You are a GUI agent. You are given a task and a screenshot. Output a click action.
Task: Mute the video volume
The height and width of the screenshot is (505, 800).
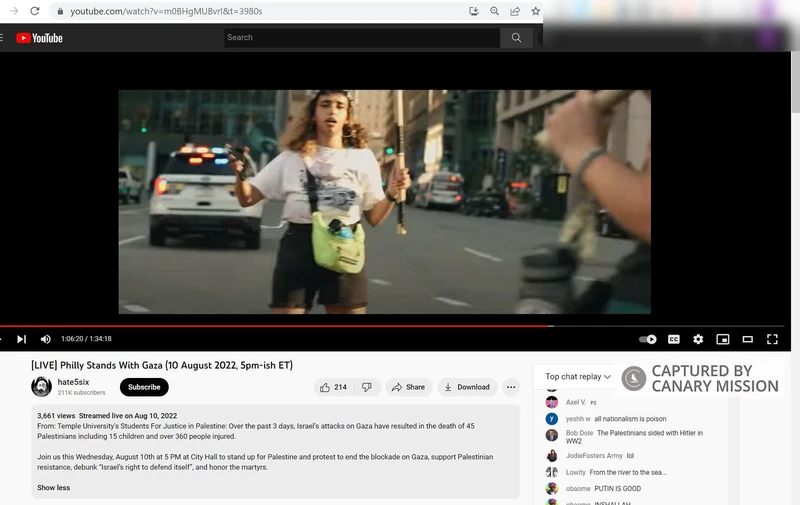point(45,339)
